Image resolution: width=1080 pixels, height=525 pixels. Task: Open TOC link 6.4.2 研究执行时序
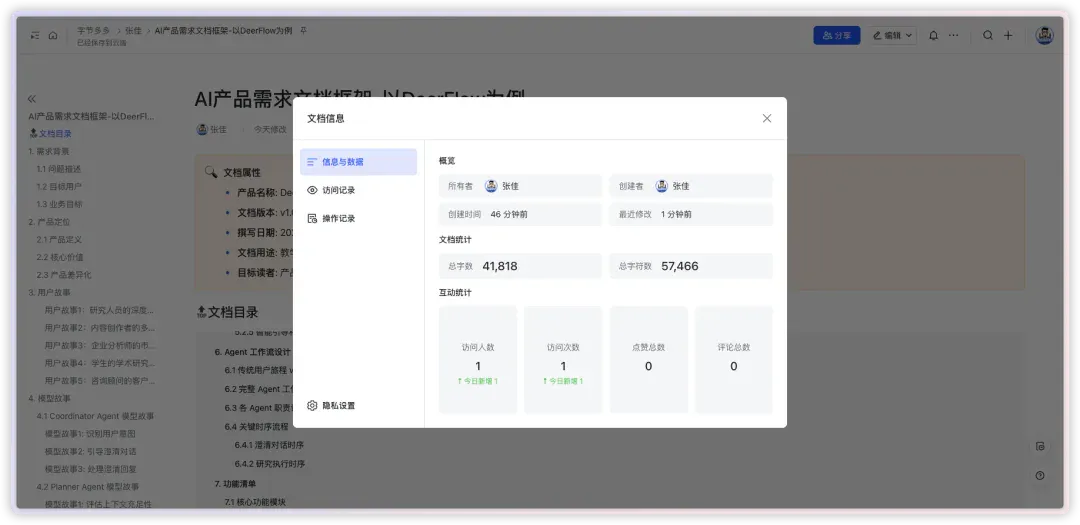point(269,464)
